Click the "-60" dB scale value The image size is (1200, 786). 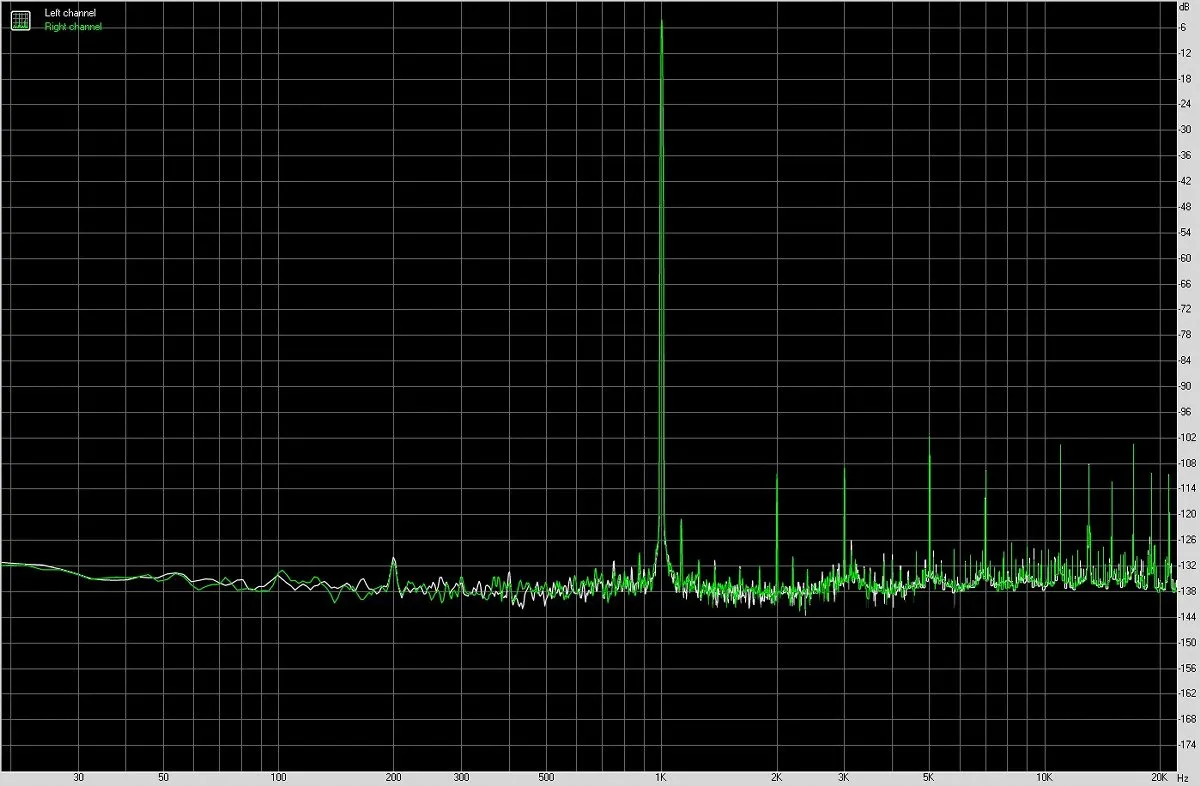point(1187,257)
